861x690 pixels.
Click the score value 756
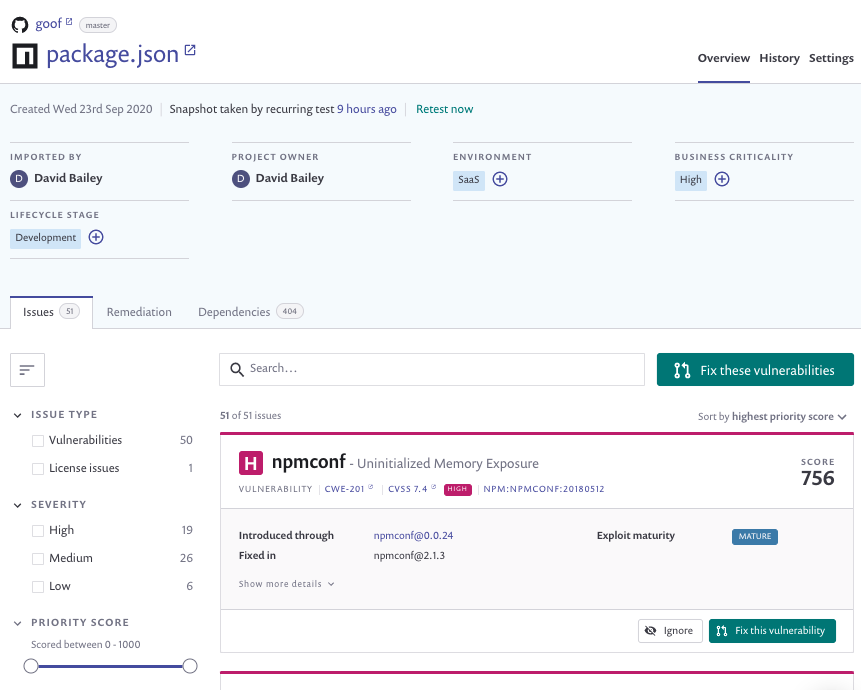point(818,478)
